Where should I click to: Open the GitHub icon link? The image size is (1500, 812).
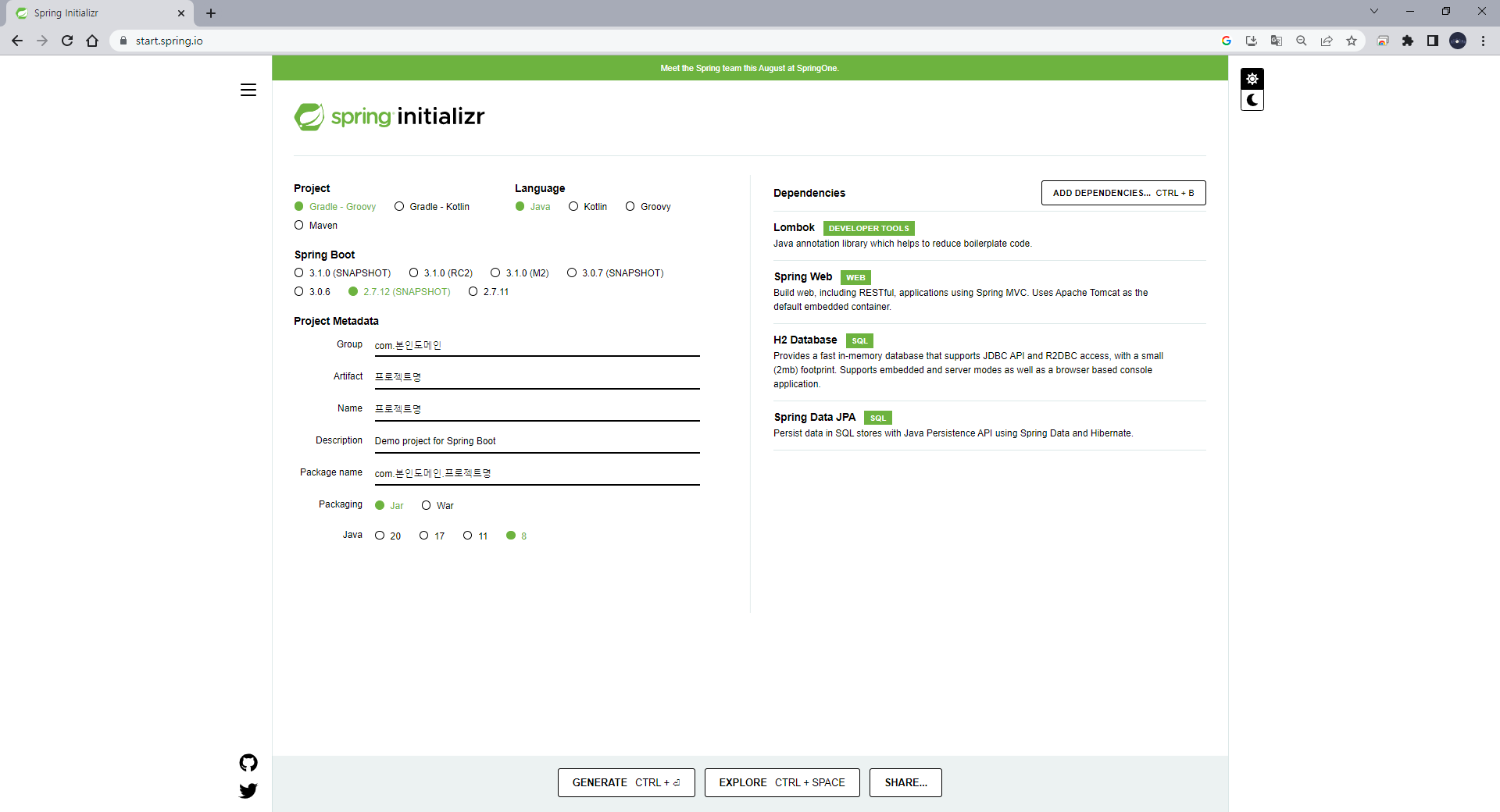[248, 763]
